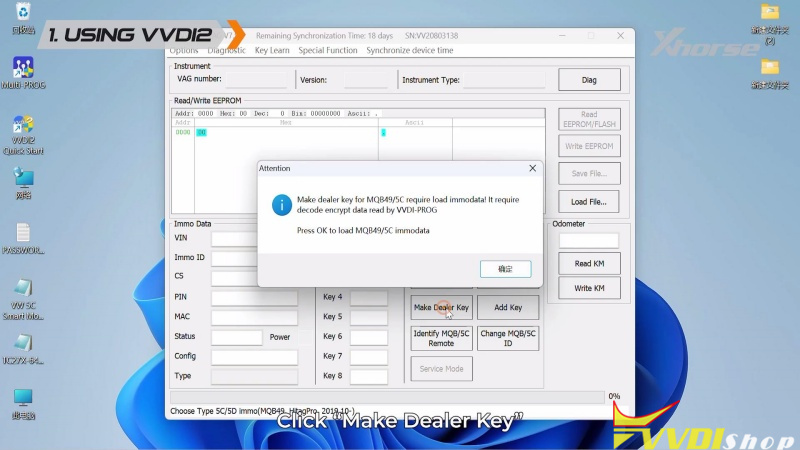
Task: Click the Read KM button
Action: tap(589, 264)
